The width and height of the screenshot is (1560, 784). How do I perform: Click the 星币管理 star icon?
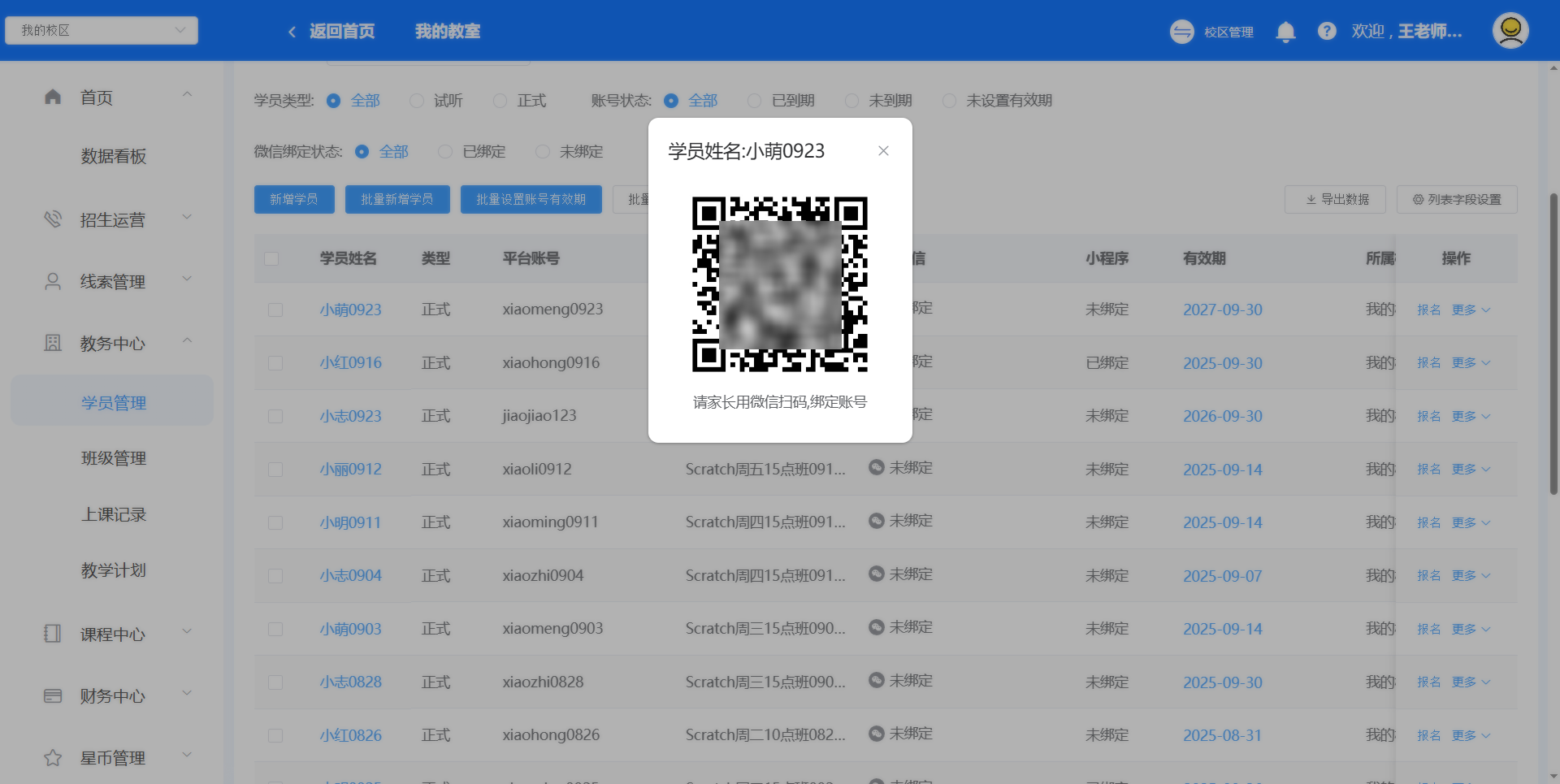(53, 757)
